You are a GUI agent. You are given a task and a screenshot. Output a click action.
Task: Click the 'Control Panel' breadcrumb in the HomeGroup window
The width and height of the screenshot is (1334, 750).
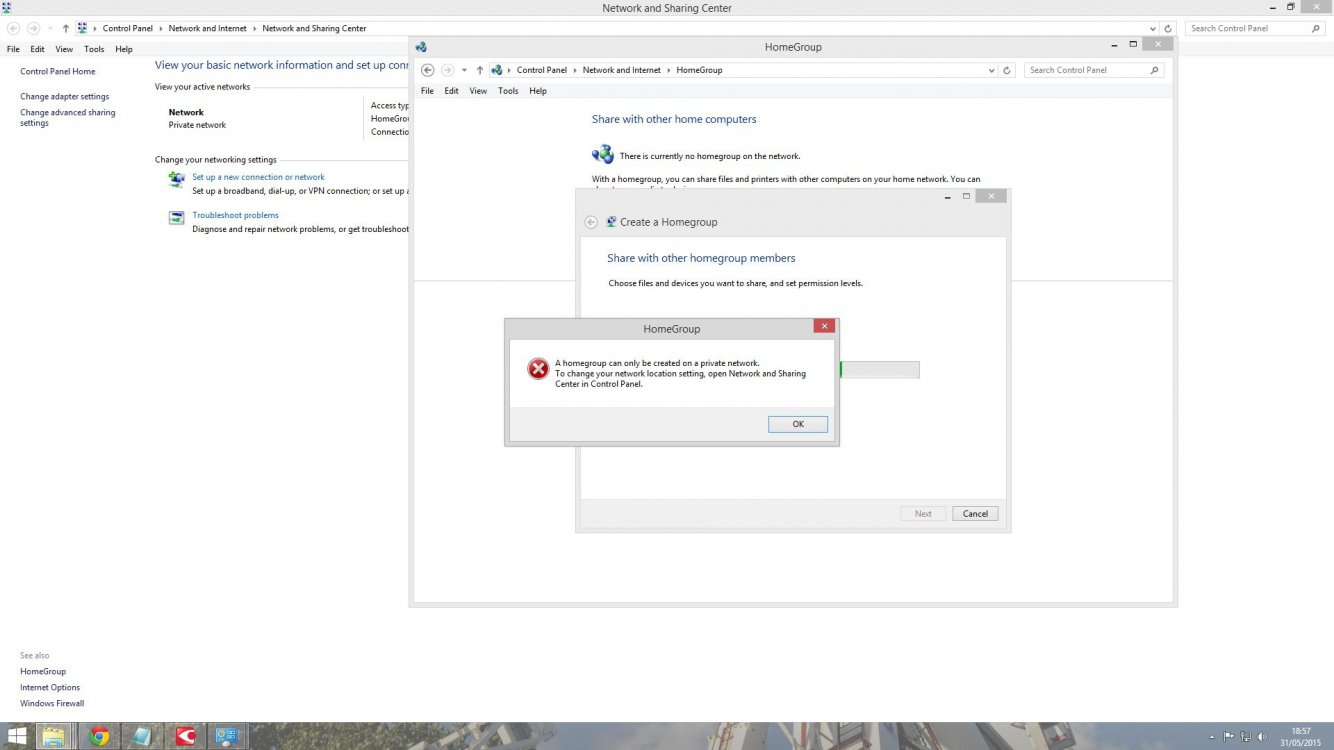542,70
